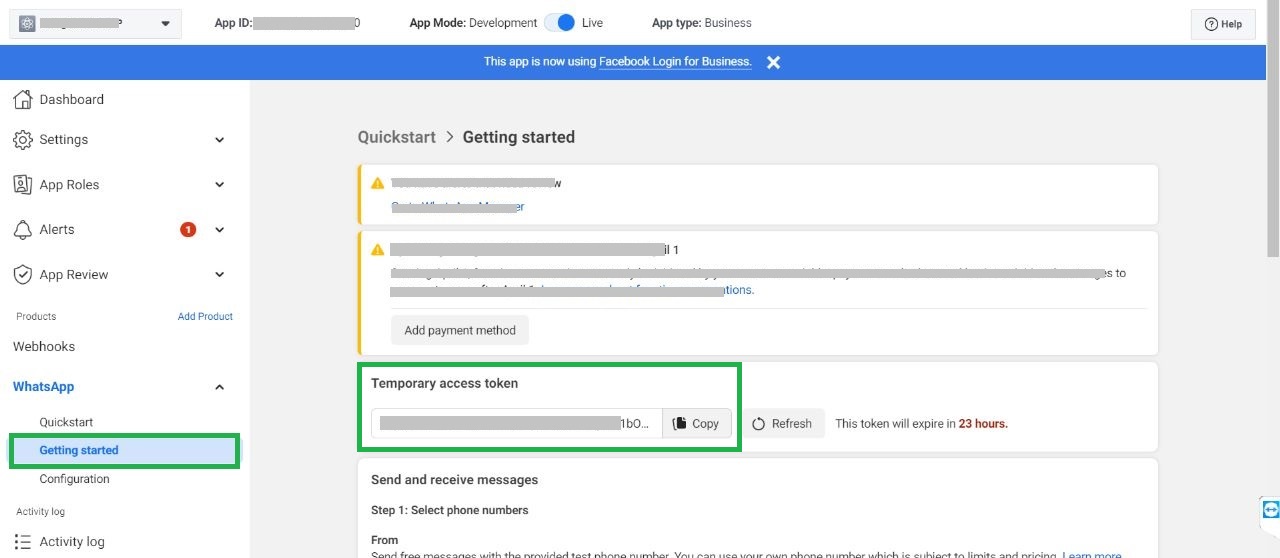Click the TeamViewer icon at right edge
Image resolution: width=1280 pixels, height=558 pixels.
tap(1270, 509)
